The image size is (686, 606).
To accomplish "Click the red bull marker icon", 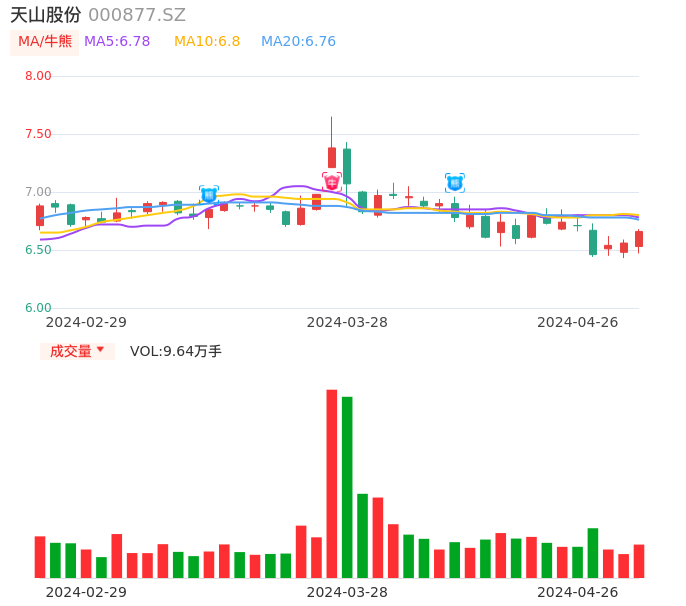I will [x=332, y=182].
